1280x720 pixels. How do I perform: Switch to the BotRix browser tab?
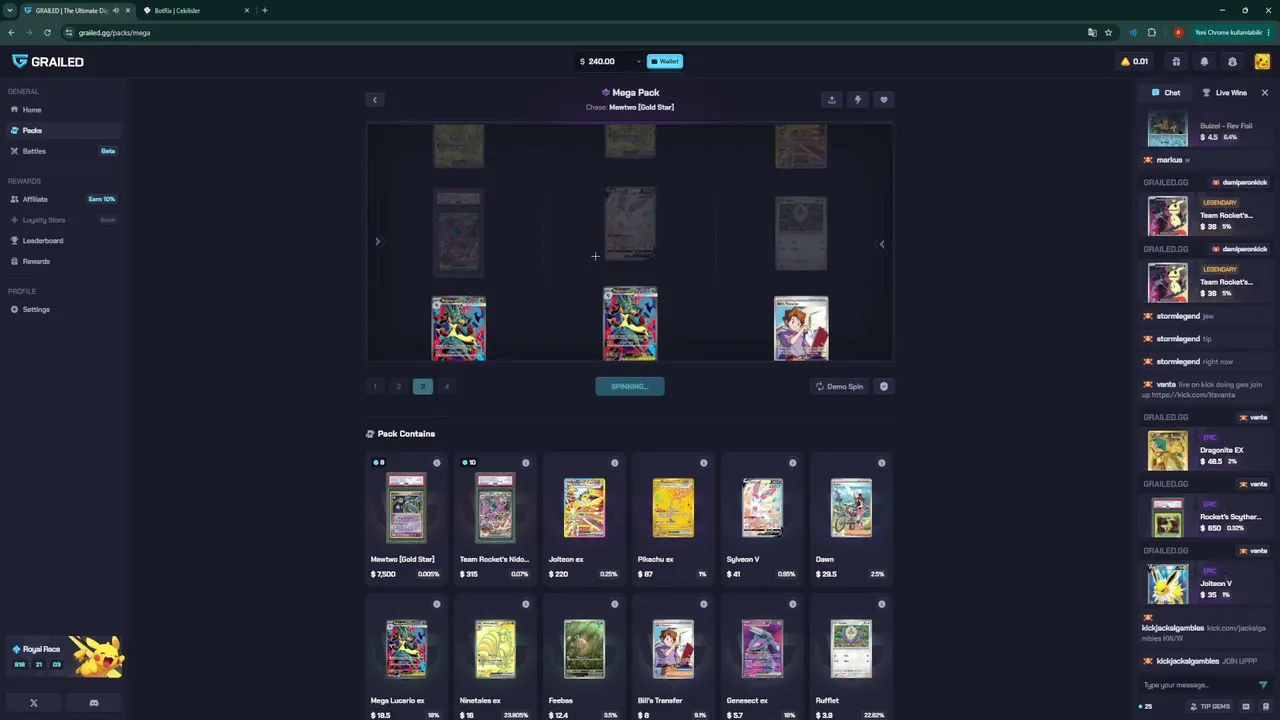tap(196, 10)
